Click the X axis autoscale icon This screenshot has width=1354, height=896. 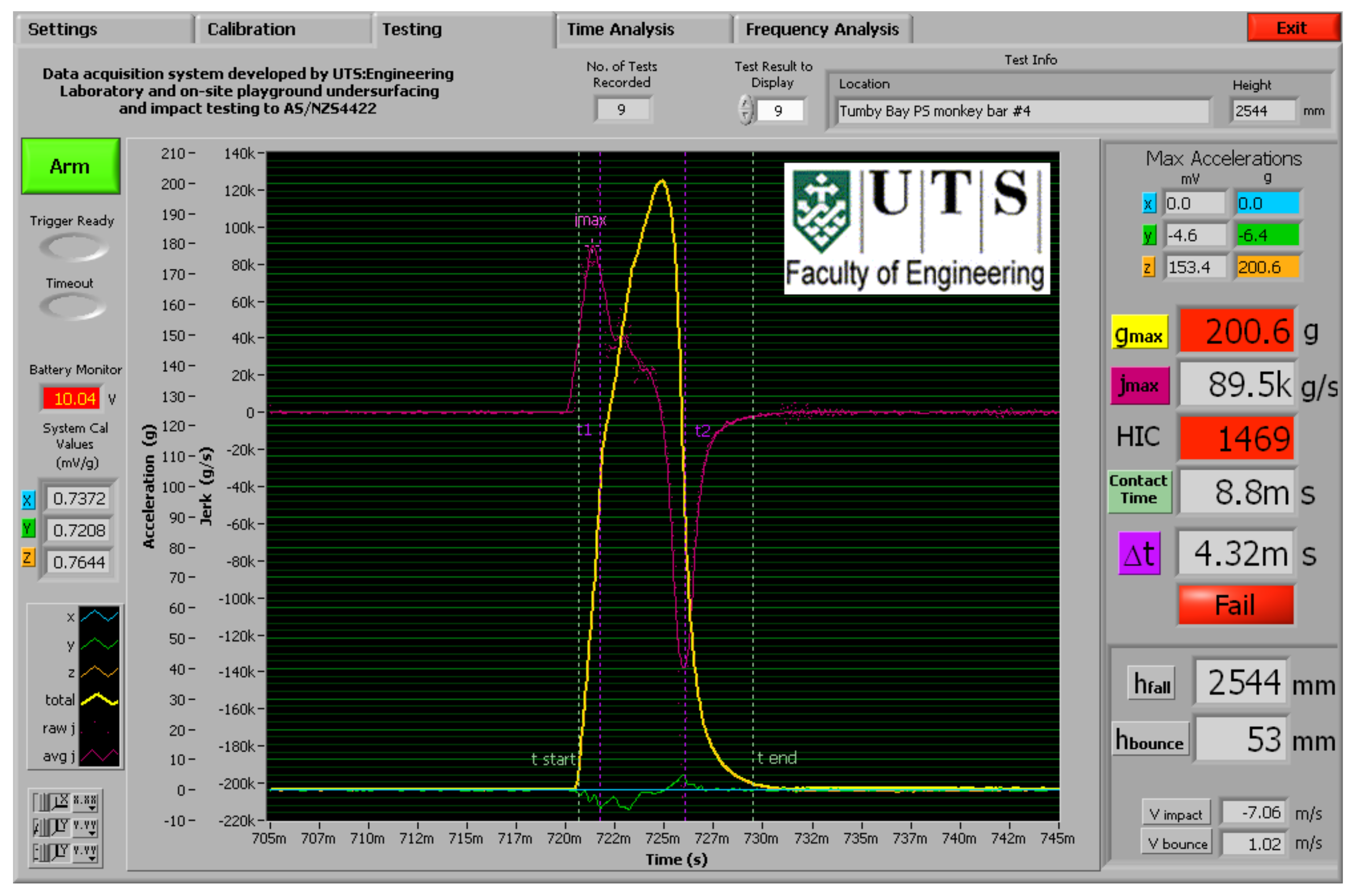pos(61,803)
